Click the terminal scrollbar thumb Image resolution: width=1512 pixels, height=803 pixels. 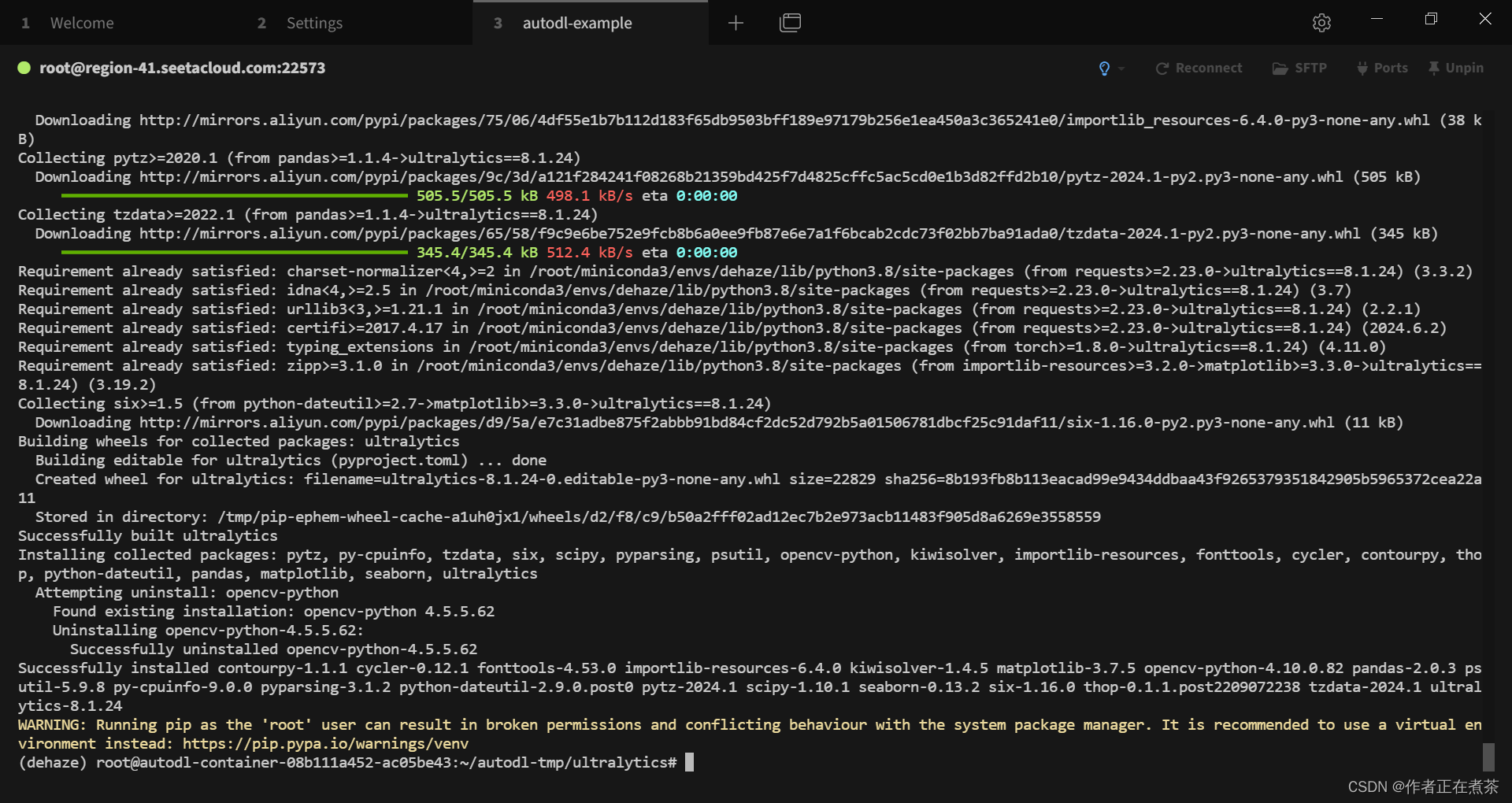pos(1488,757)
